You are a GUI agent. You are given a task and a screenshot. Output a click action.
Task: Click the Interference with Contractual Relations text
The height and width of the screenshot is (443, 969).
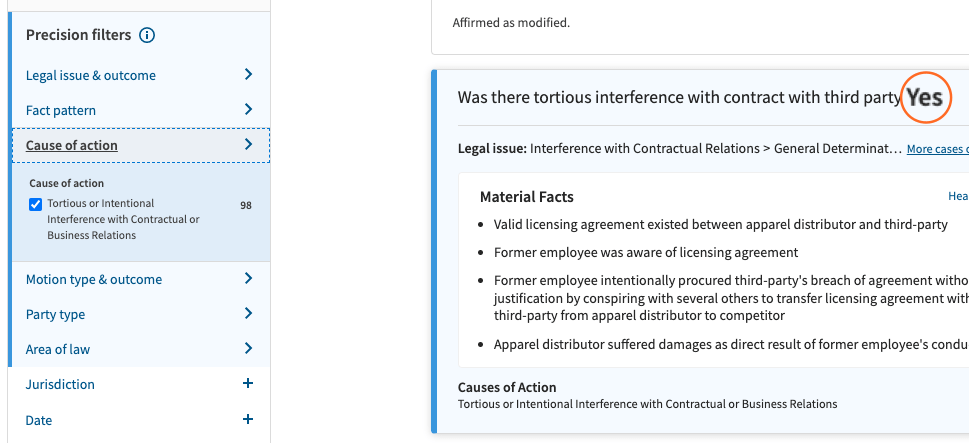point(715,148)
